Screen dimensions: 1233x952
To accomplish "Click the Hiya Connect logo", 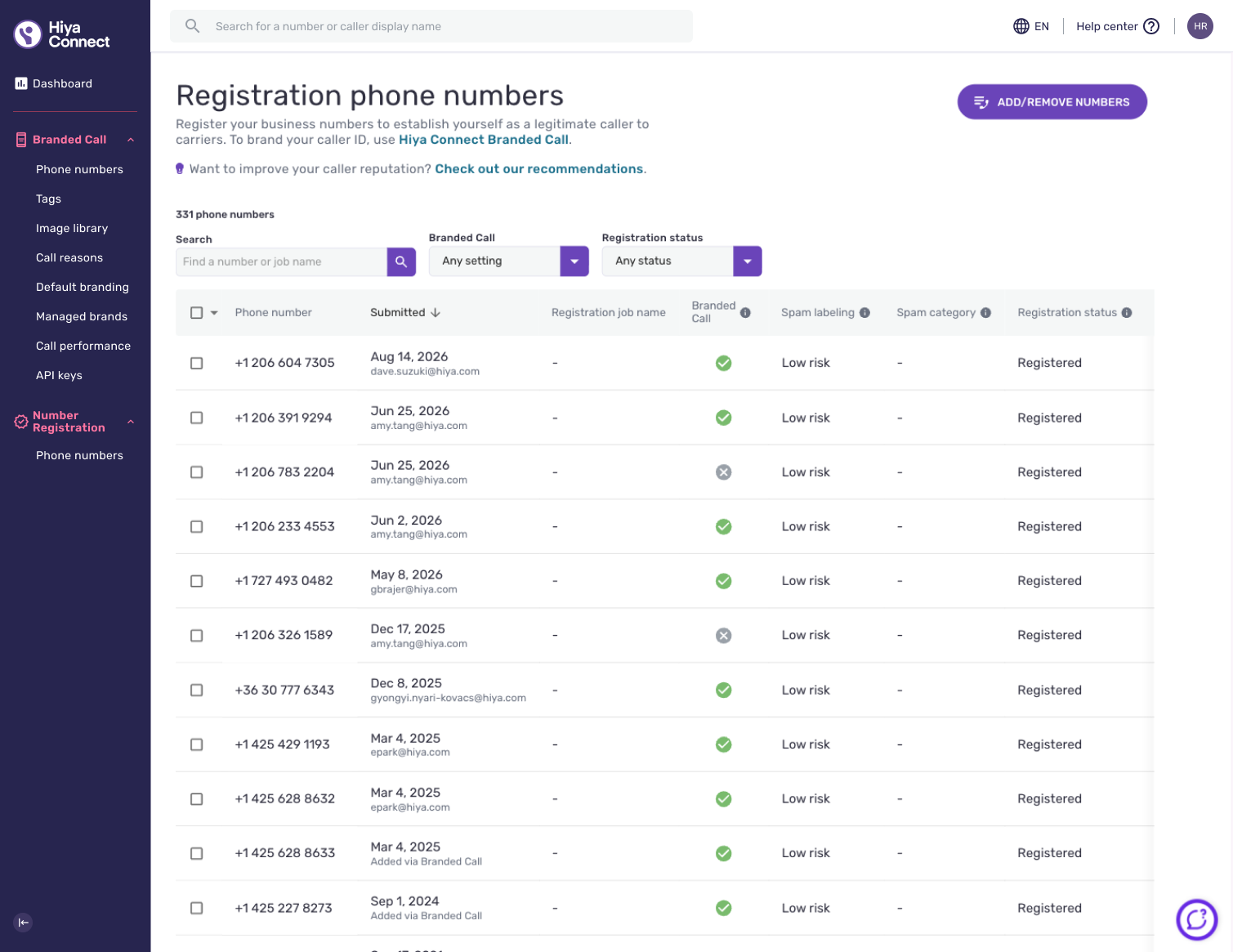I will click(62, 34).
